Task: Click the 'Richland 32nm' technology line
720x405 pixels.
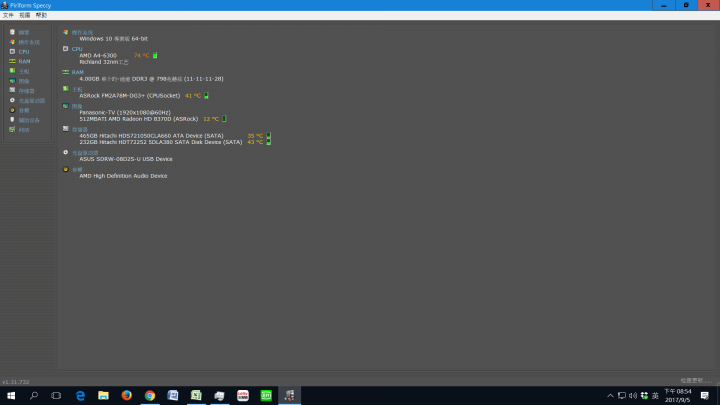Action: 104,62
